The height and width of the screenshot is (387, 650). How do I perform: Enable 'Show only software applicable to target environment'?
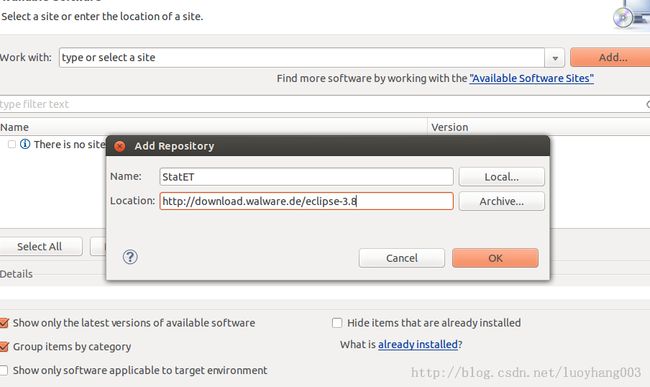4,370
